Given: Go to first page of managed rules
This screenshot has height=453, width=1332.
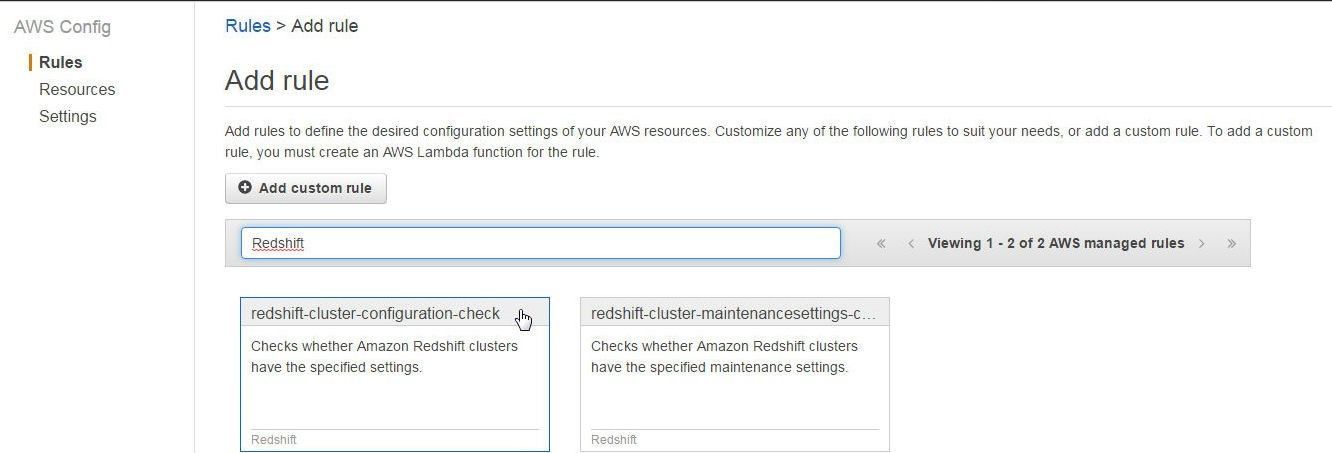Looking at the screenshot, I should pyautogui.click(x=881, y=243).
